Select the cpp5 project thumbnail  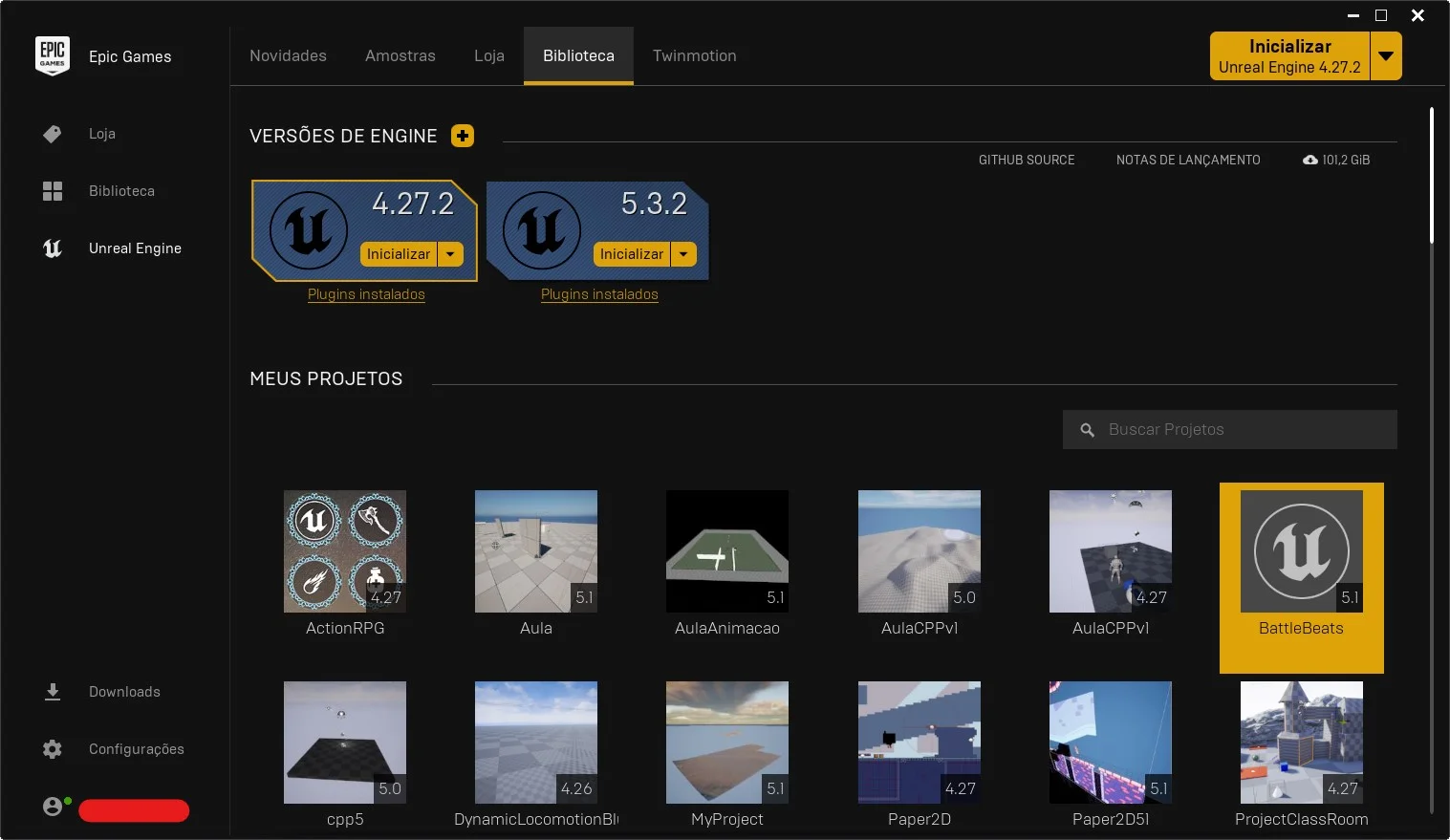(345, 743)
